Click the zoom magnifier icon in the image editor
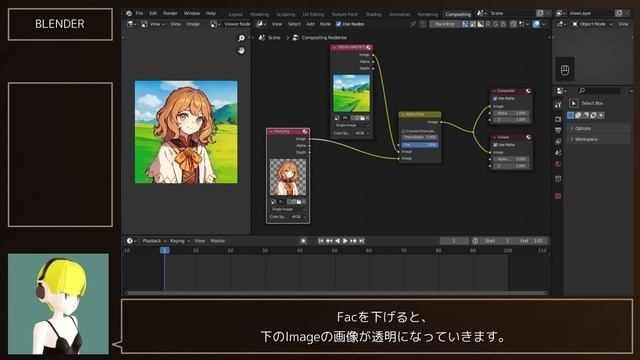This screenshot has height=360, width=640. [241, 38]
